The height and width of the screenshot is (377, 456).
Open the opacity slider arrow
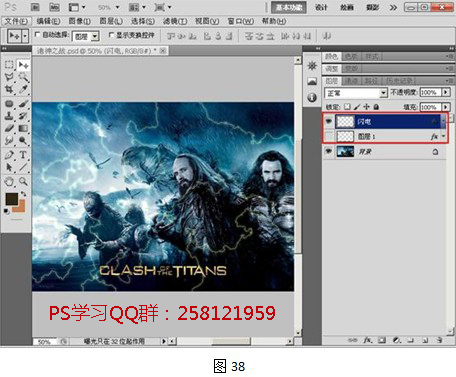[x=446, y=92]
